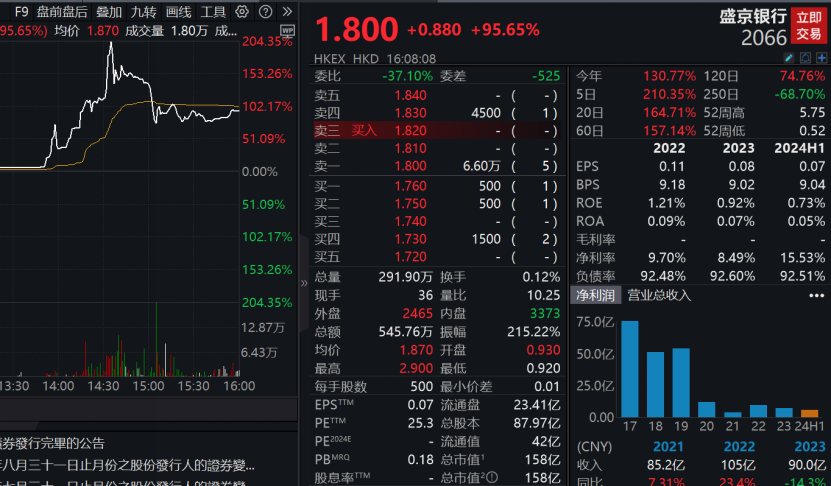The image size is (831, 486).
Task: Select the 卖一 price 1.800
Action: click(410, 166)
